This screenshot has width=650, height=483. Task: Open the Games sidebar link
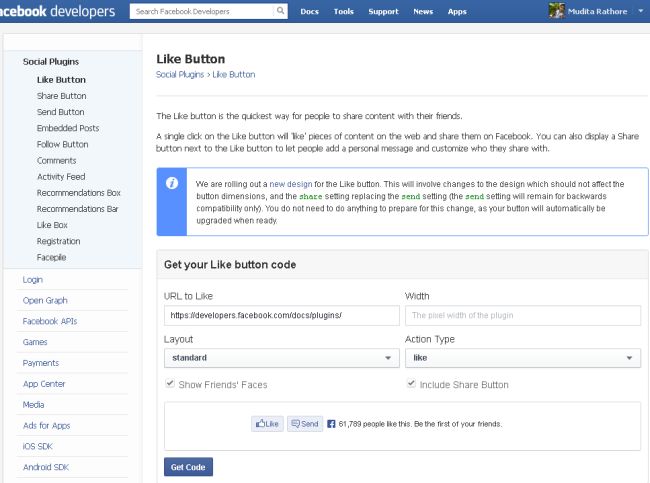point(35,342)
